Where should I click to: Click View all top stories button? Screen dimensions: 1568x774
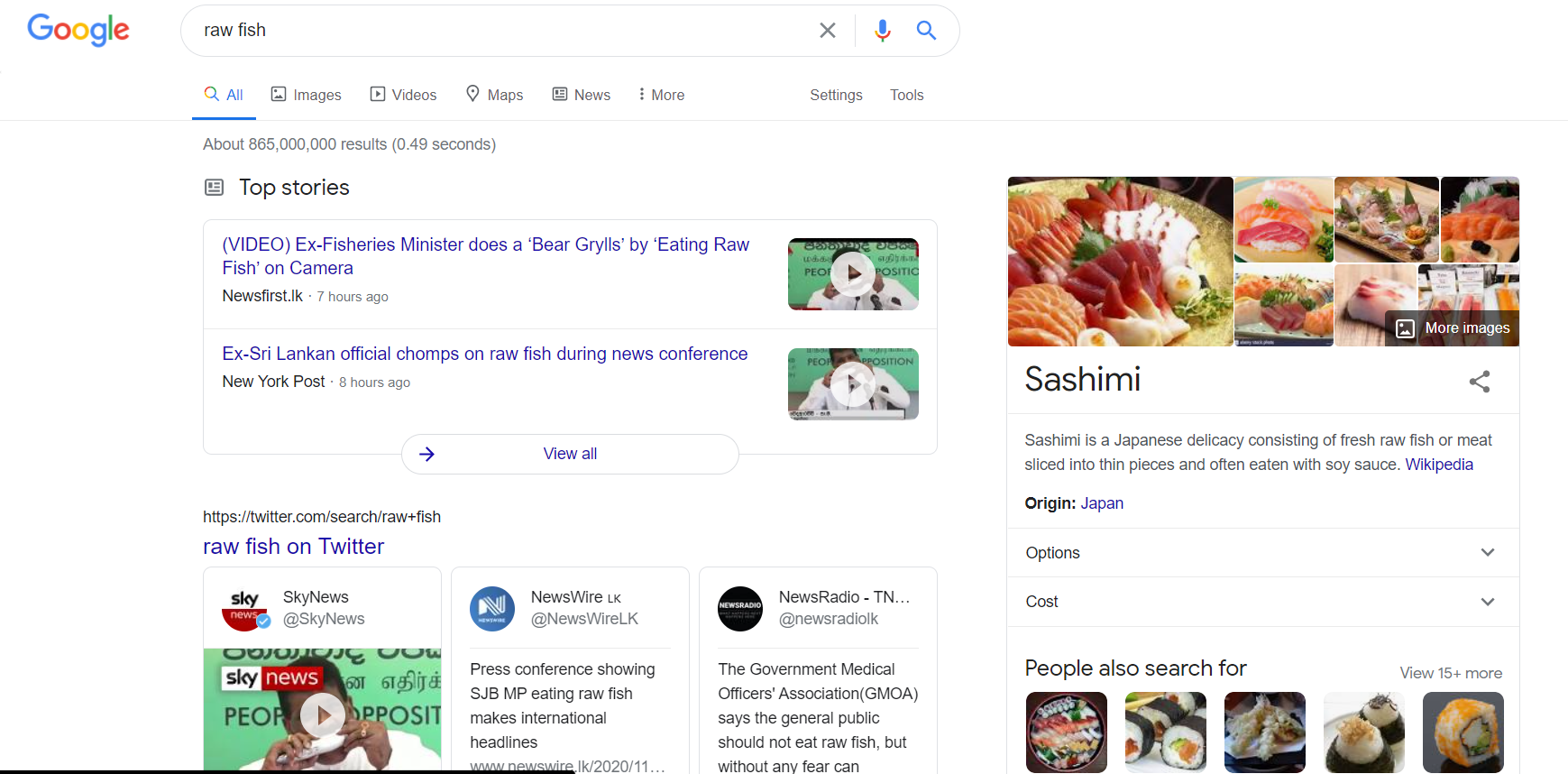pos(570,454)
